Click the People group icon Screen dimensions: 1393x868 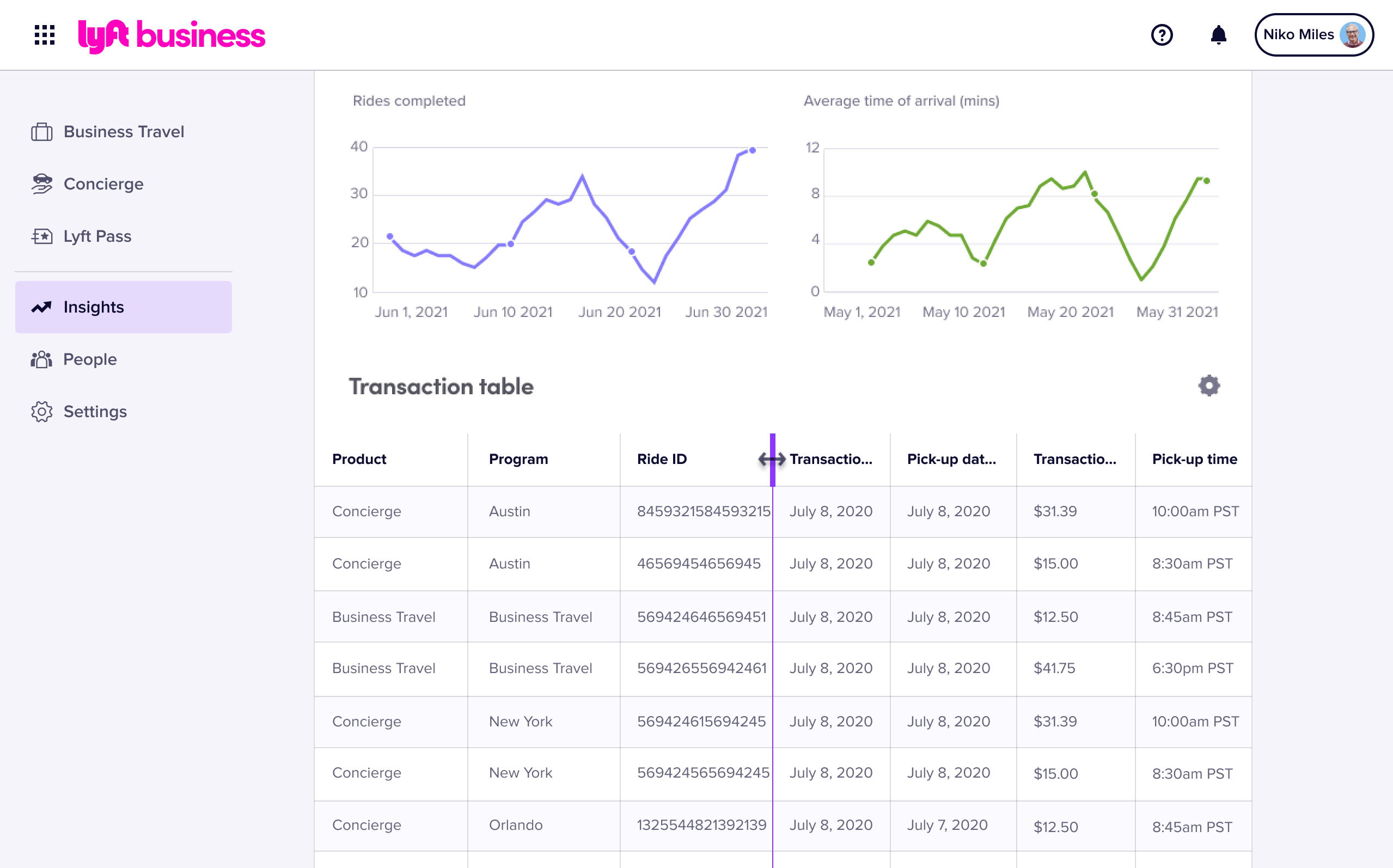tap(41, 359)
